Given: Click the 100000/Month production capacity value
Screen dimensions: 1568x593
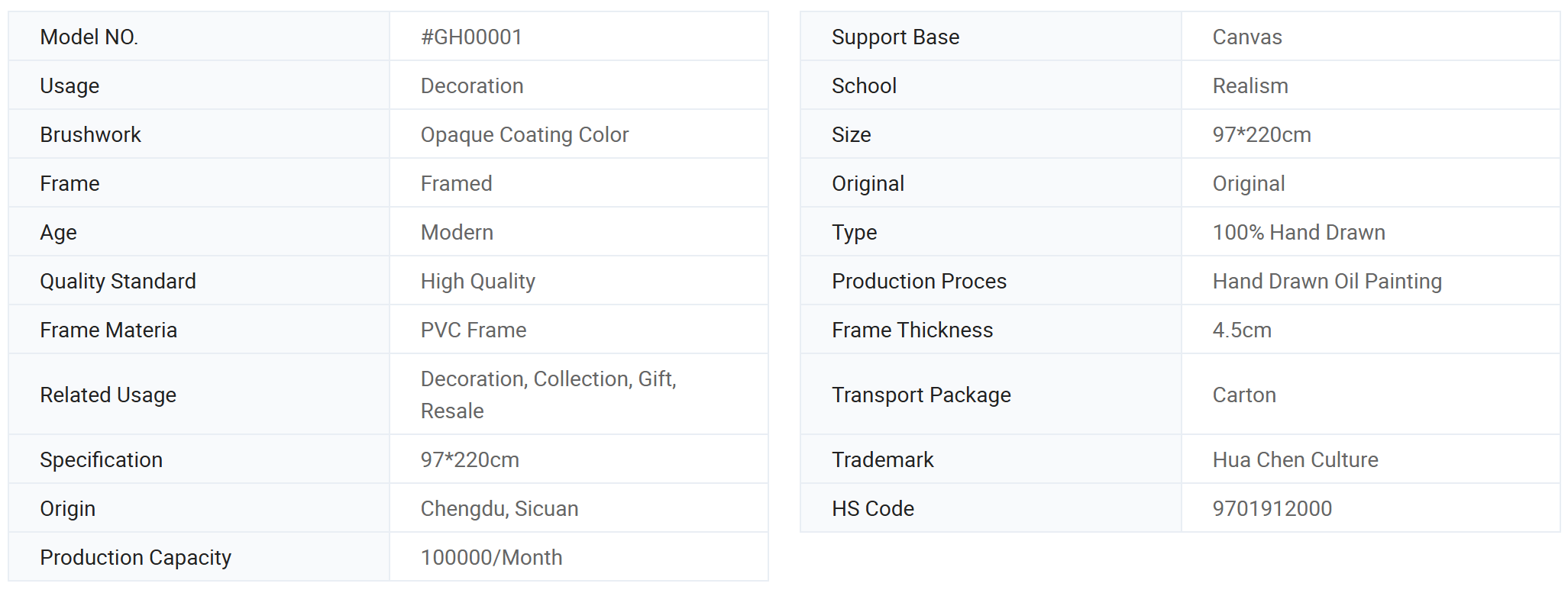Looking at the screenshot, I should click(x=491, y=557).
